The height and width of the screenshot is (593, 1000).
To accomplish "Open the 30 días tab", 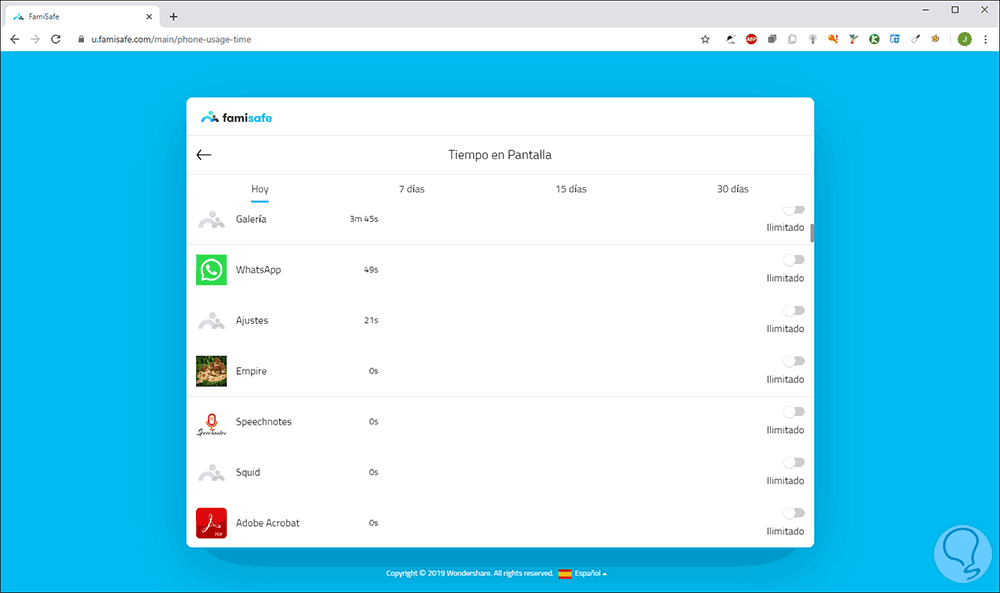I will click(x=732, y=189).
